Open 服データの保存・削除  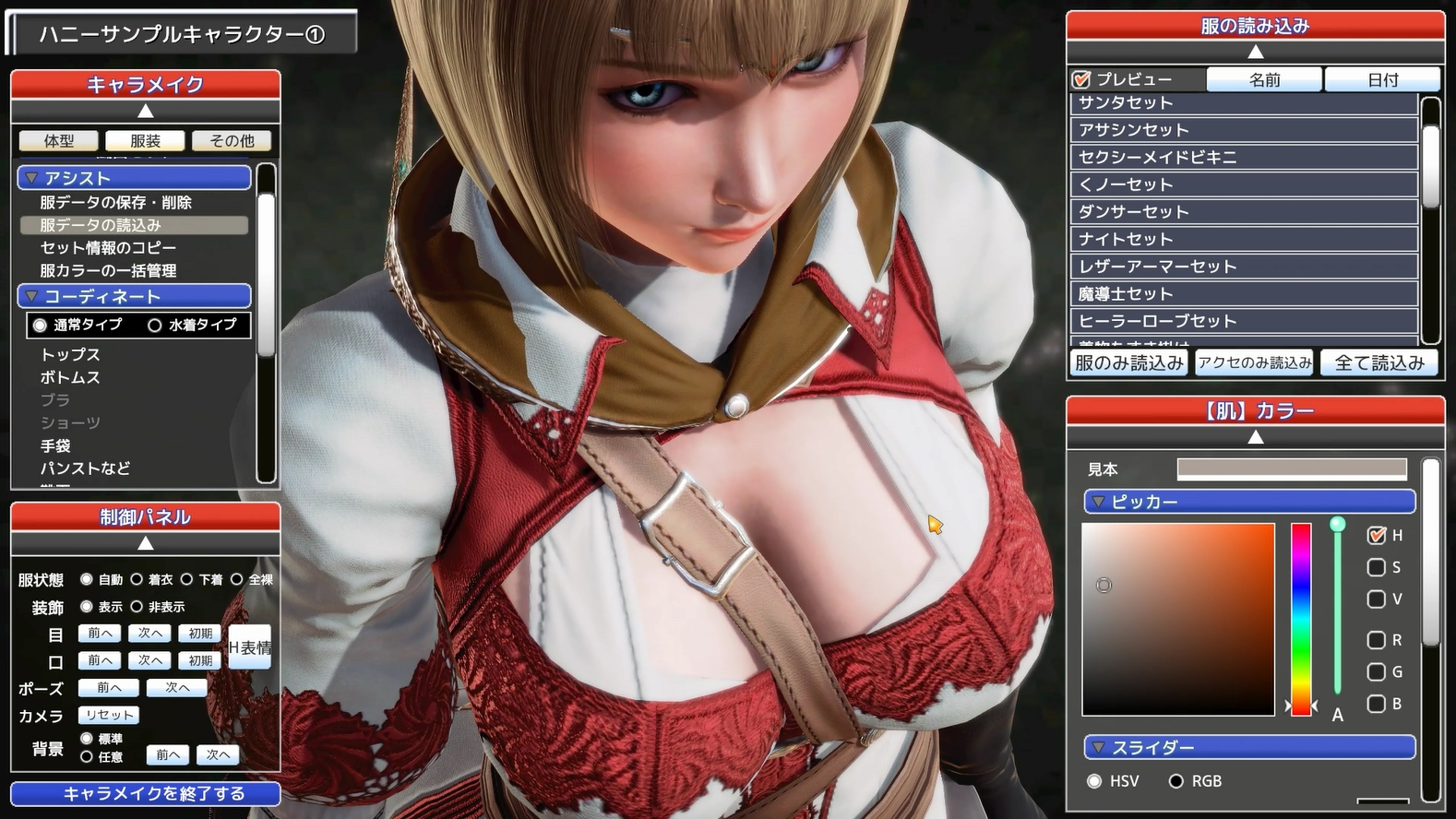[115, 202]
